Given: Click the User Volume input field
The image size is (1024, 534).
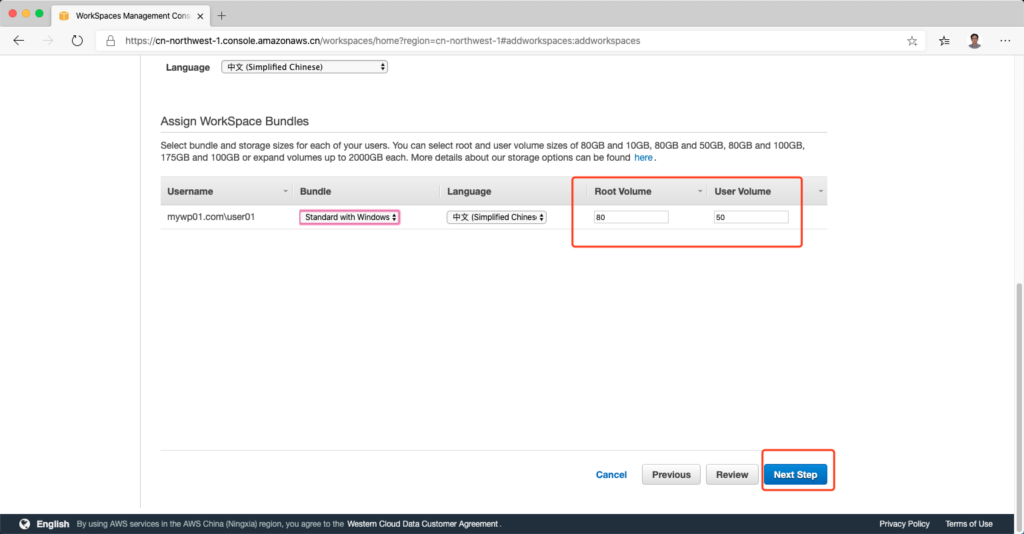Looking at the screenshot, I should 750,217.
